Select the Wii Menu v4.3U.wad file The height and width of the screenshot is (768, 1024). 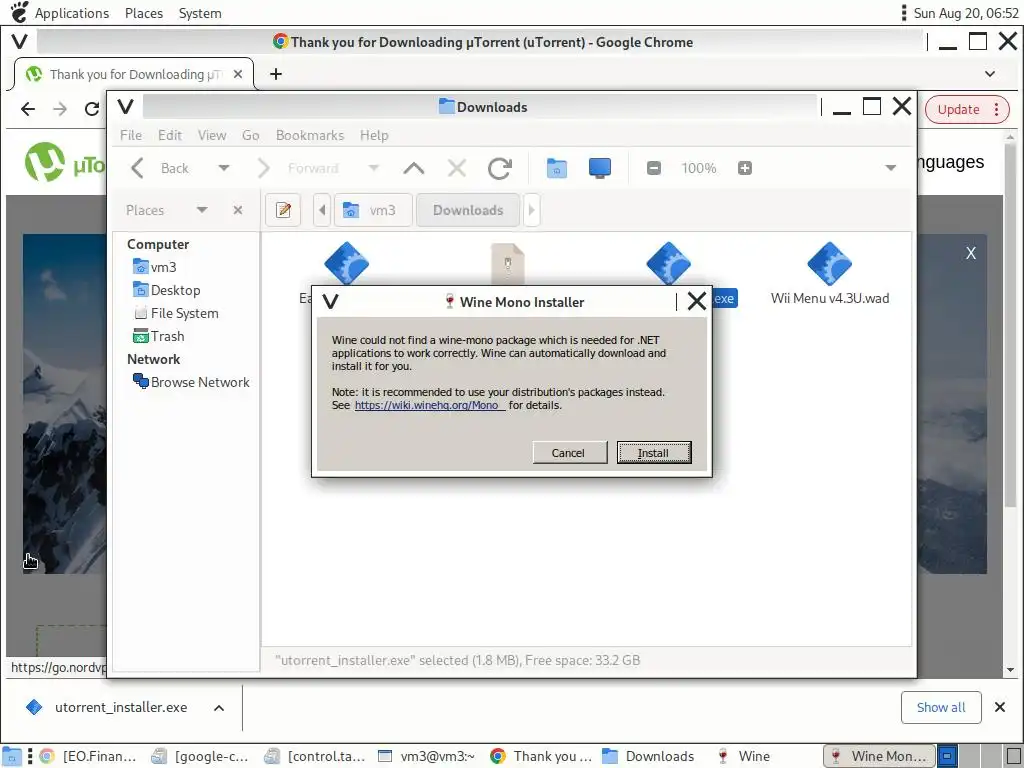pyautogui.click(x=829, y=273)
